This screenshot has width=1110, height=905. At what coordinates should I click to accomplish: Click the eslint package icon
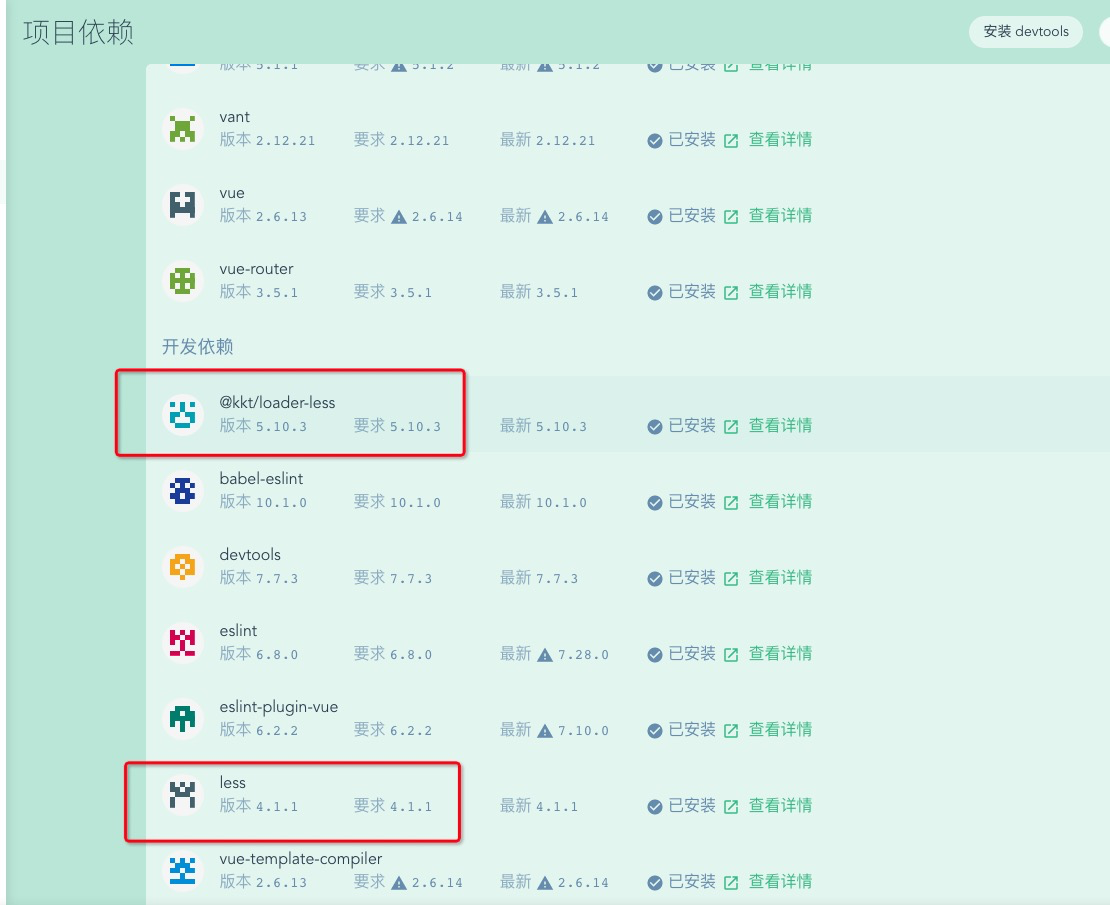click(180, 642)
